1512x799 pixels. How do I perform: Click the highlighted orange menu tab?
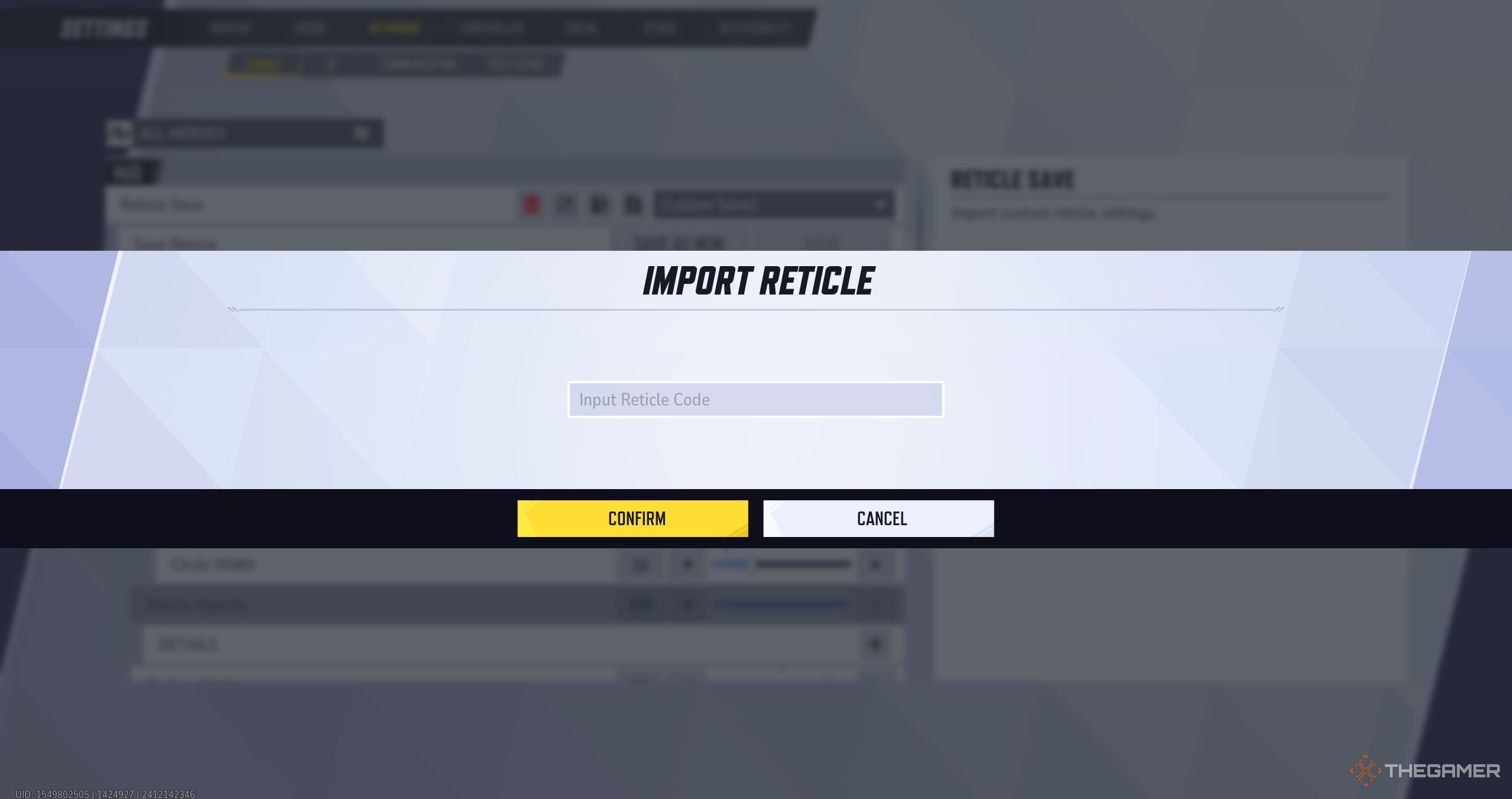(x=394, y=27)
